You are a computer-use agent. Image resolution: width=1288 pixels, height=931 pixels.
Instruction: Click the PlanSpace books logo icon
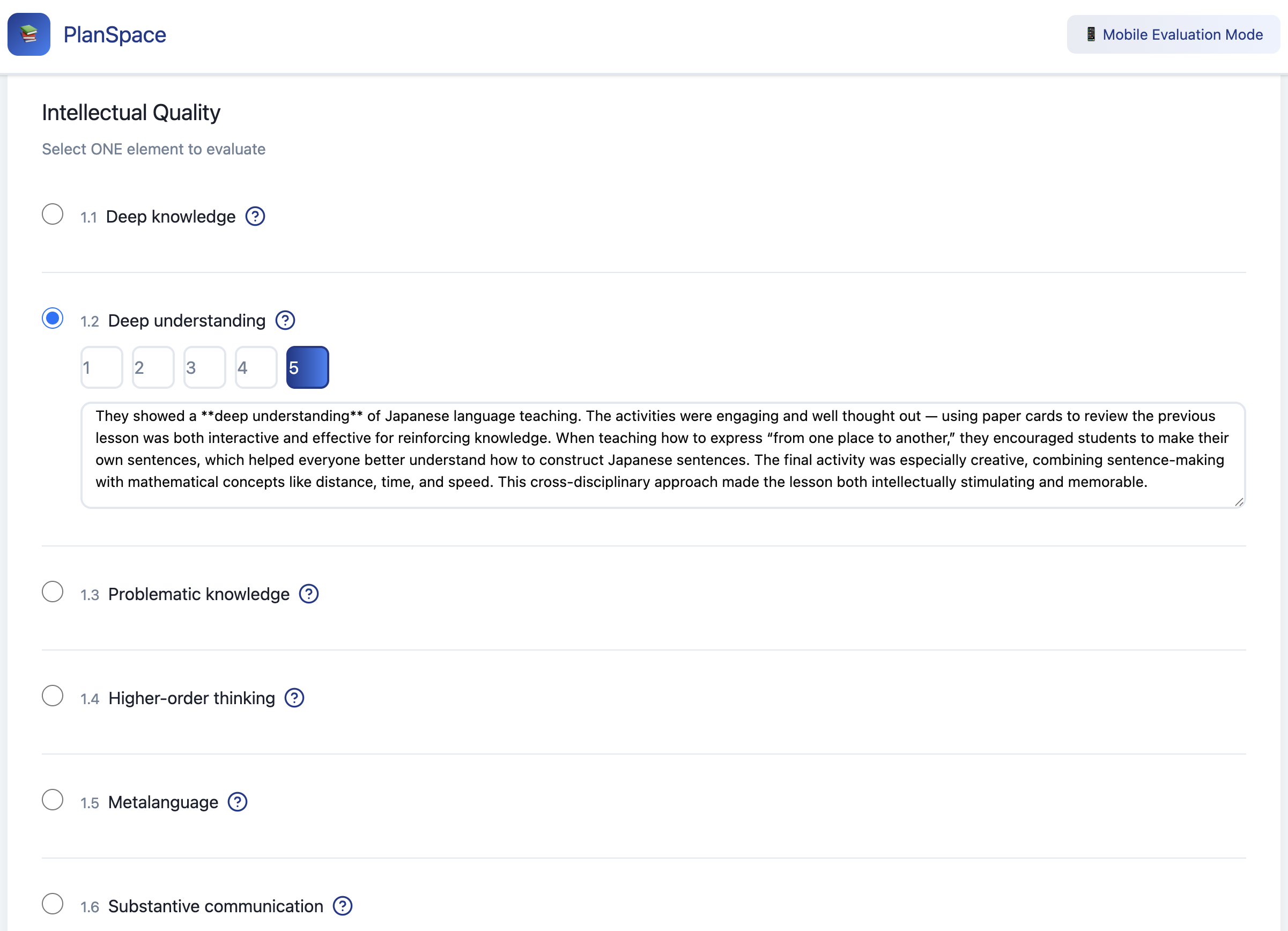(28, 35)
